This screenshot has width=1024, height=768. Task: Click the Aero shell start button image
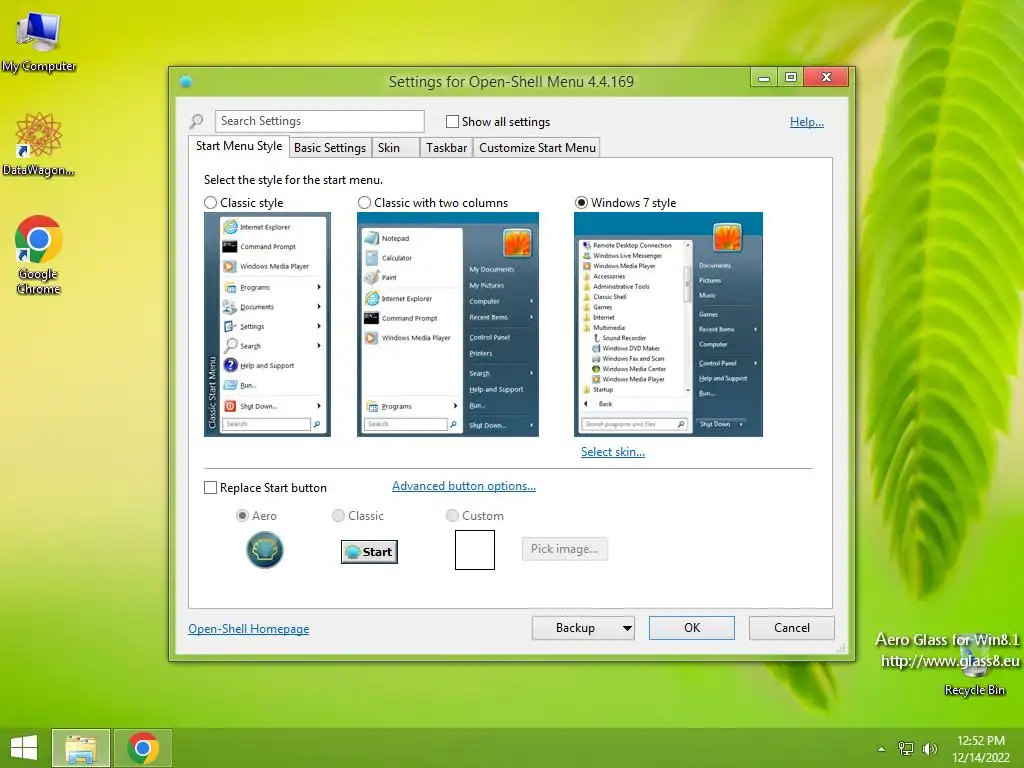[264, 550]
